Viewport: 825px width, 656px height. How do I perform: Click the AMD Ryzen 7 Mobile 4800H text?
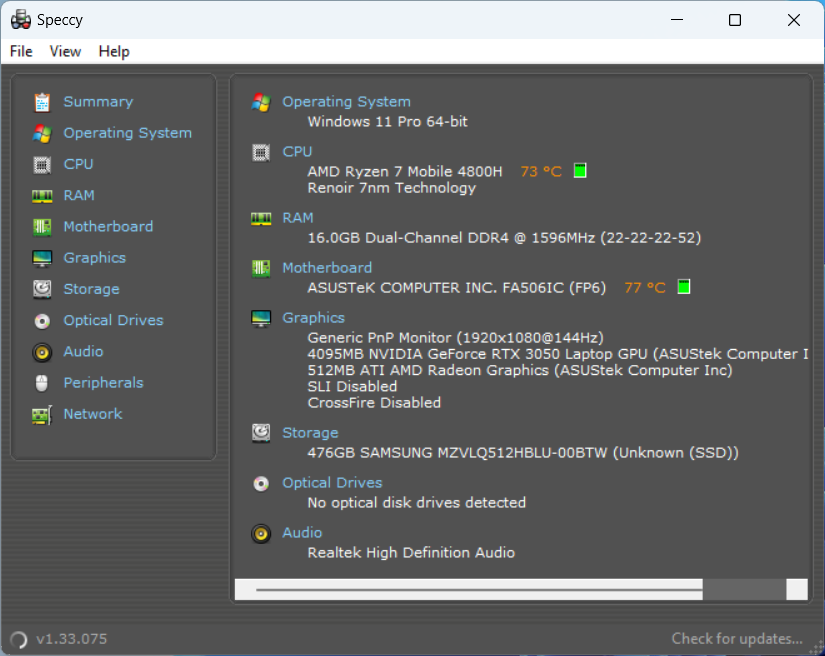coord(405,171)
